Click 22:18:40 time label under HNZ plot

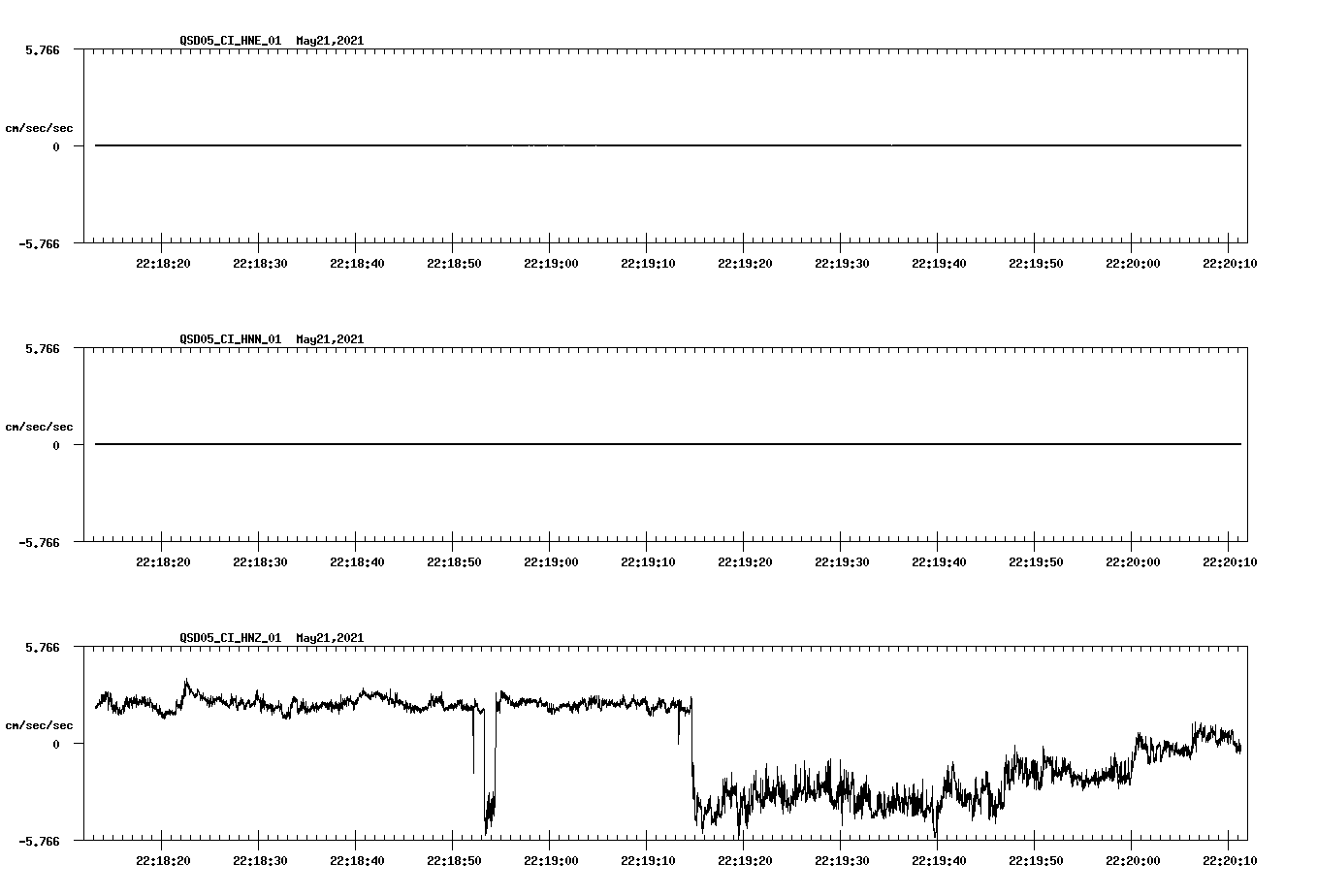click(357, 861)
